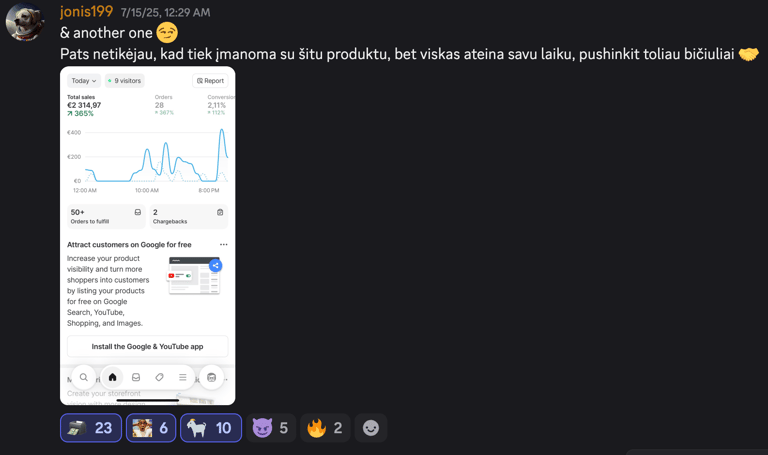Open the attached Shopify screenshot image
This screenshot has height=455, width=768.
[147, 236]
